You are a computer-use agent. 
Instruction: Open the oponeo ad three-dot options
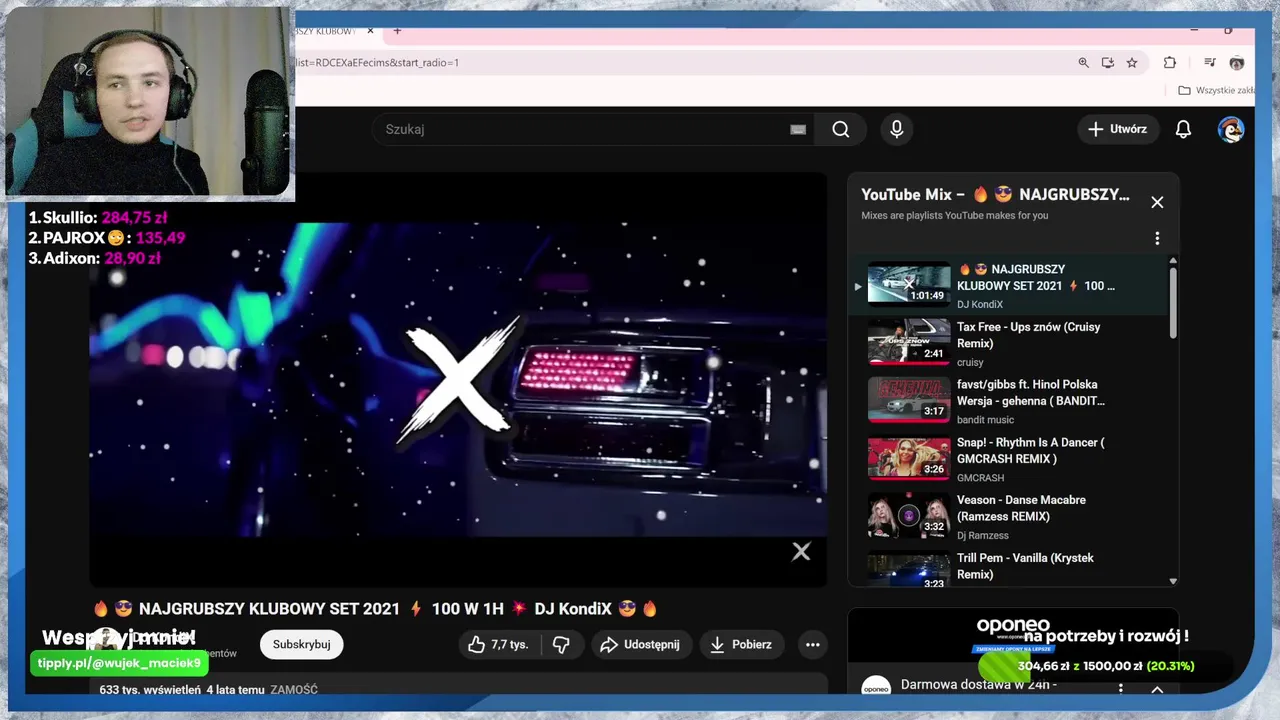click(1121, 688)
